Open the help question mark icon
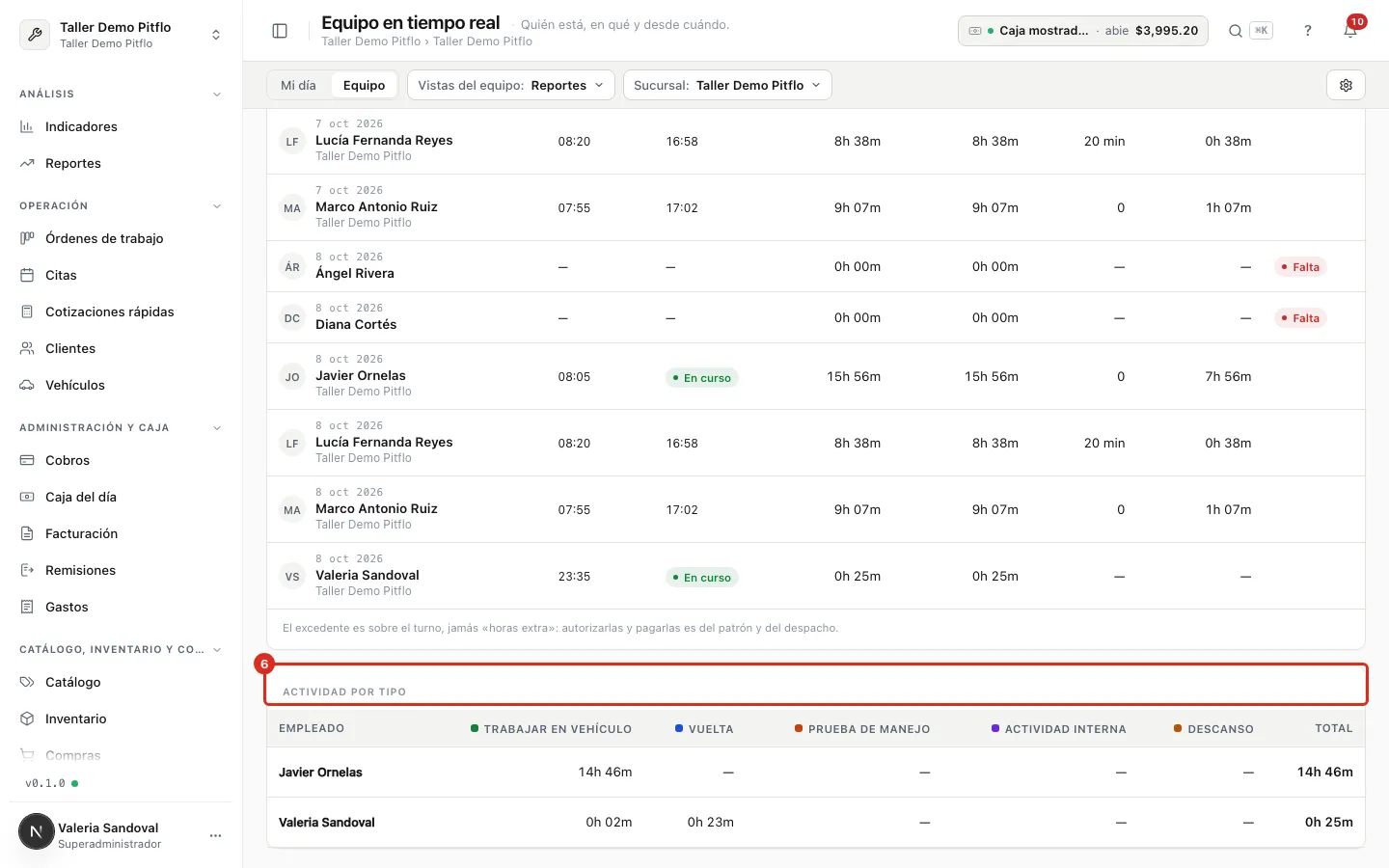 1308,31
